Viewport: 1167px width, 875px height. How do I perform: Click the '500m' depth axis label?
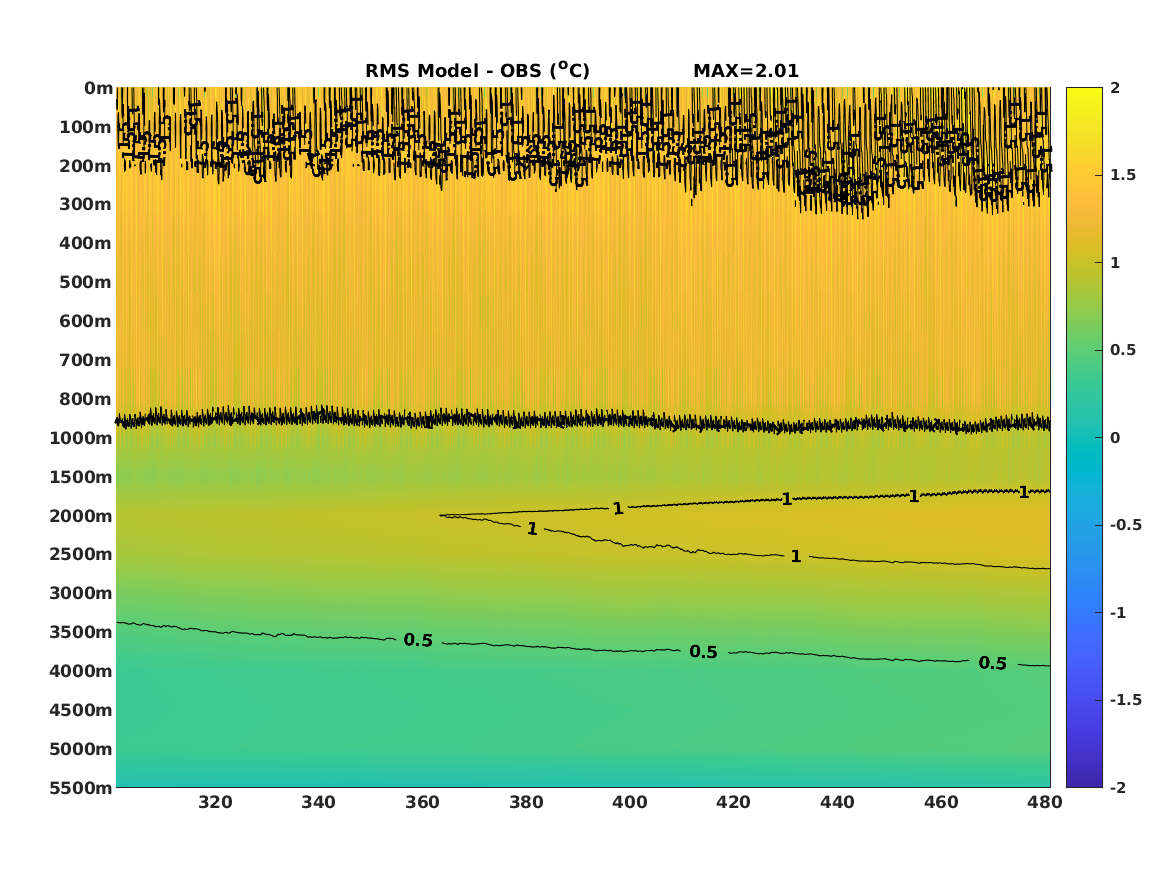coord(86,283)
